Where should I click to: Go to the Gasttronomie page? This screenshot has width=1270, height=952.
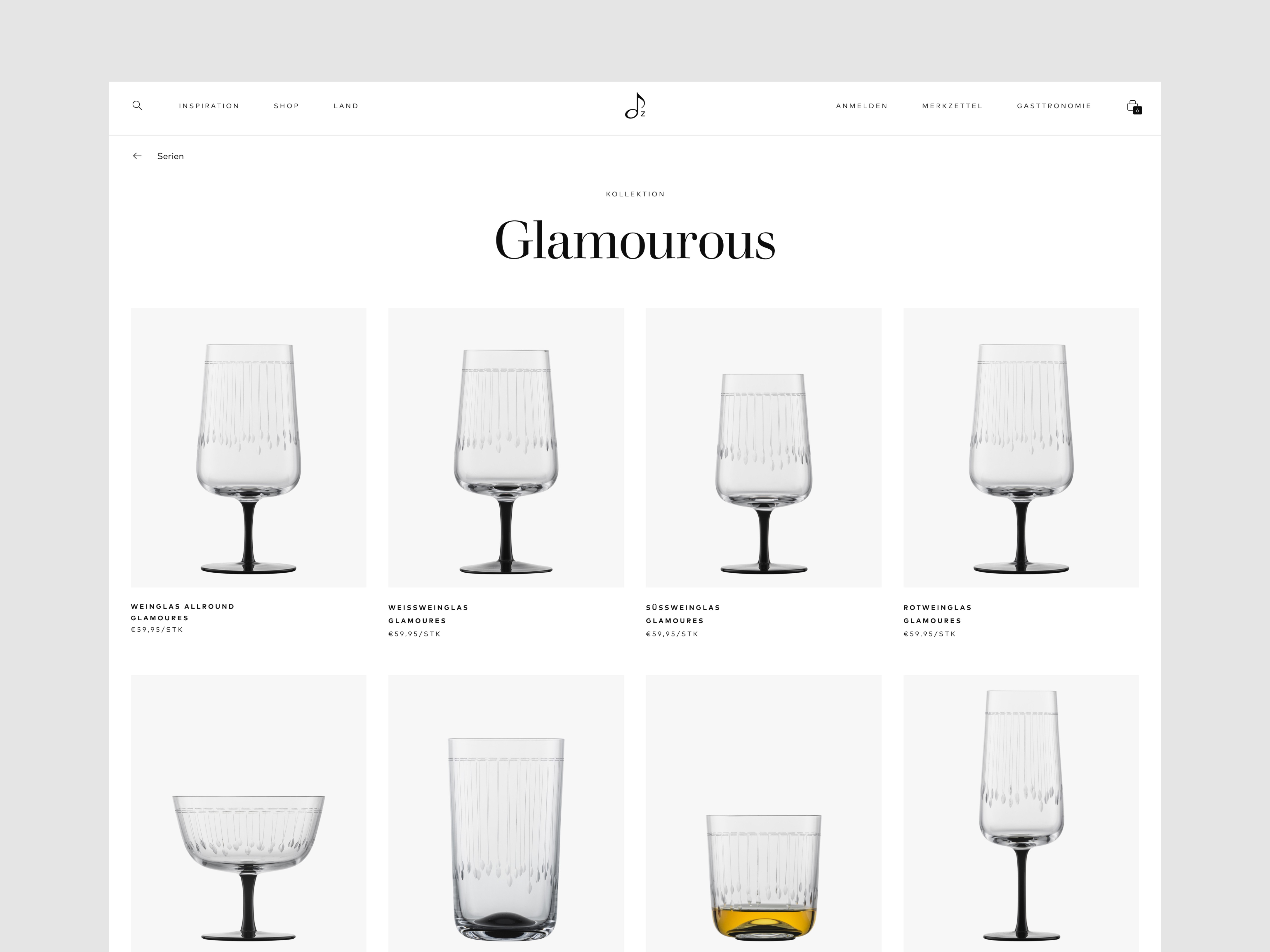click(1054, 106)
